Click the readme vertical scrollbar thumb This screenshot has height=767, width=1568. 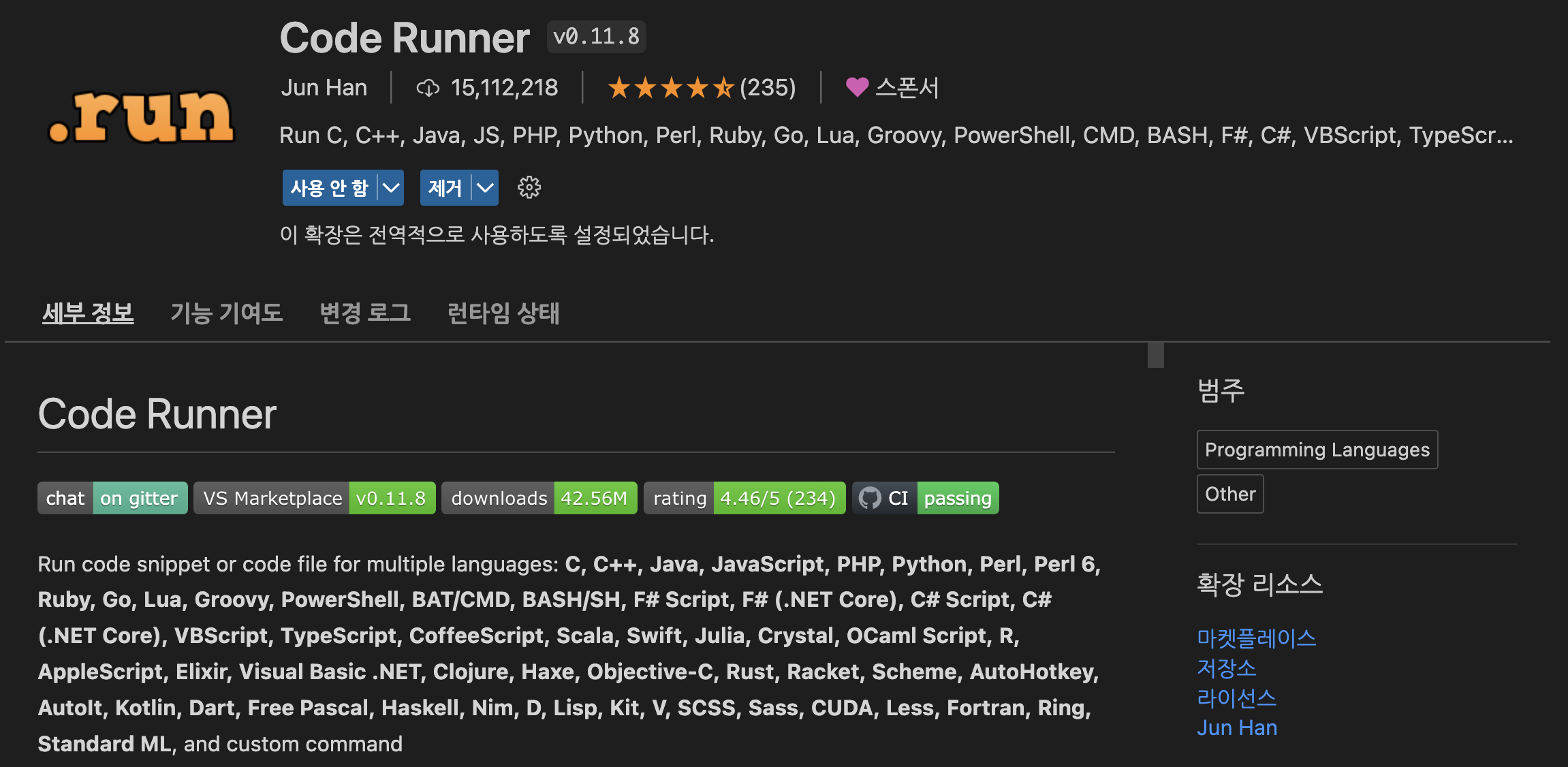1155,355
